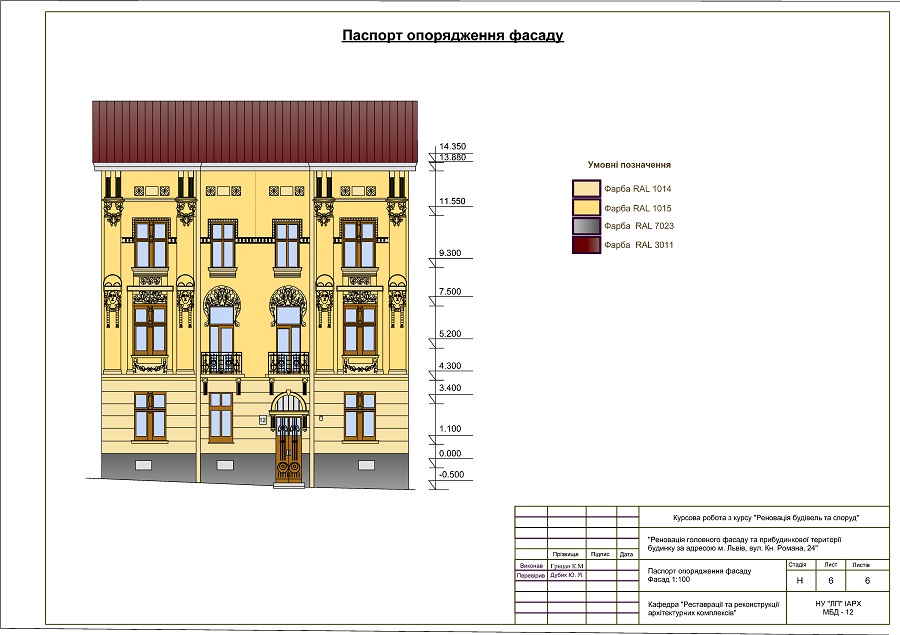900x635 pixels.
Task: Click the 11.550 elevation mark
Action: point(452,201)
